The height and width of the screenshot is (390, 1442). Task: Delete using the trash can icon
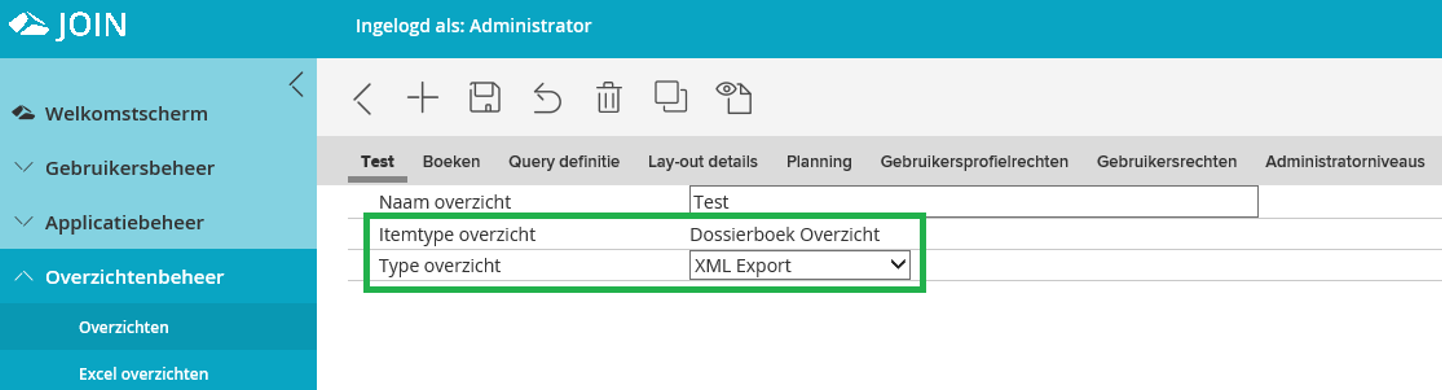pyautogui.click(x=609, y=97)
